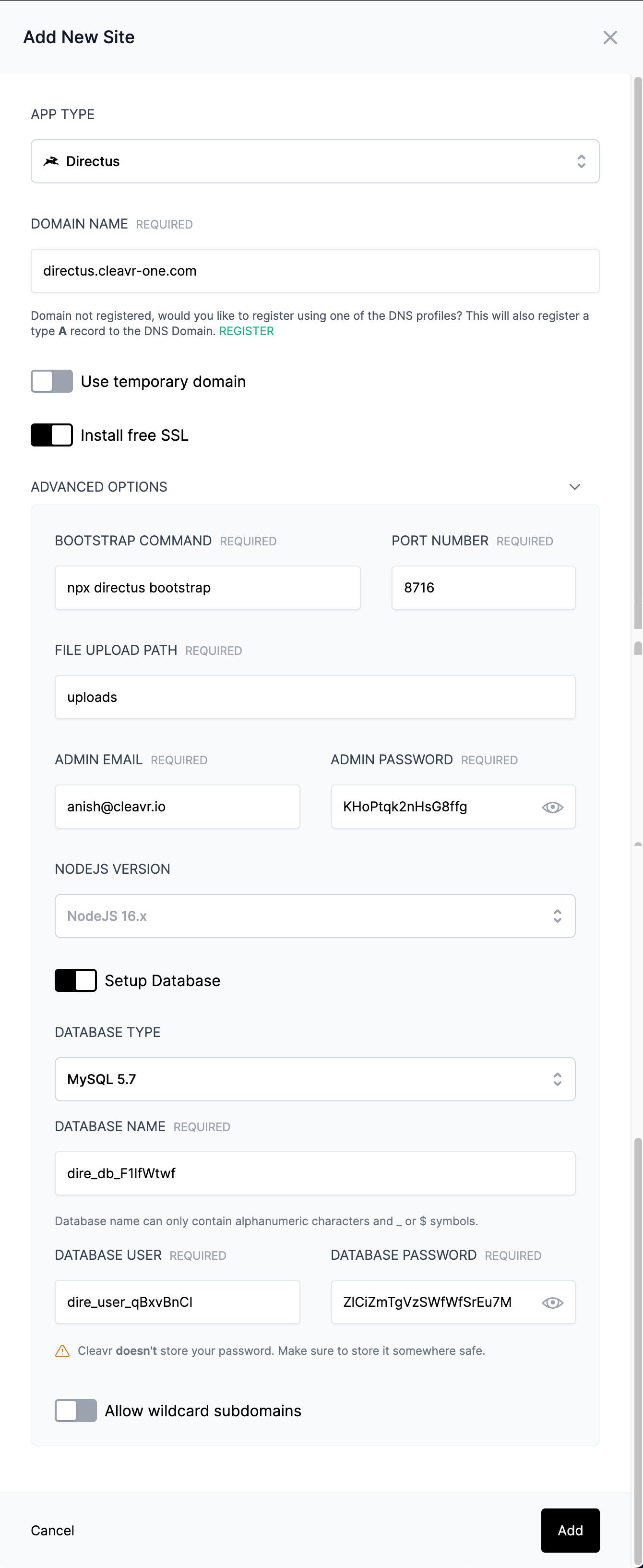Turn off Install free SSL toggle
643x1568 pixels.
[x=52, y=435]
